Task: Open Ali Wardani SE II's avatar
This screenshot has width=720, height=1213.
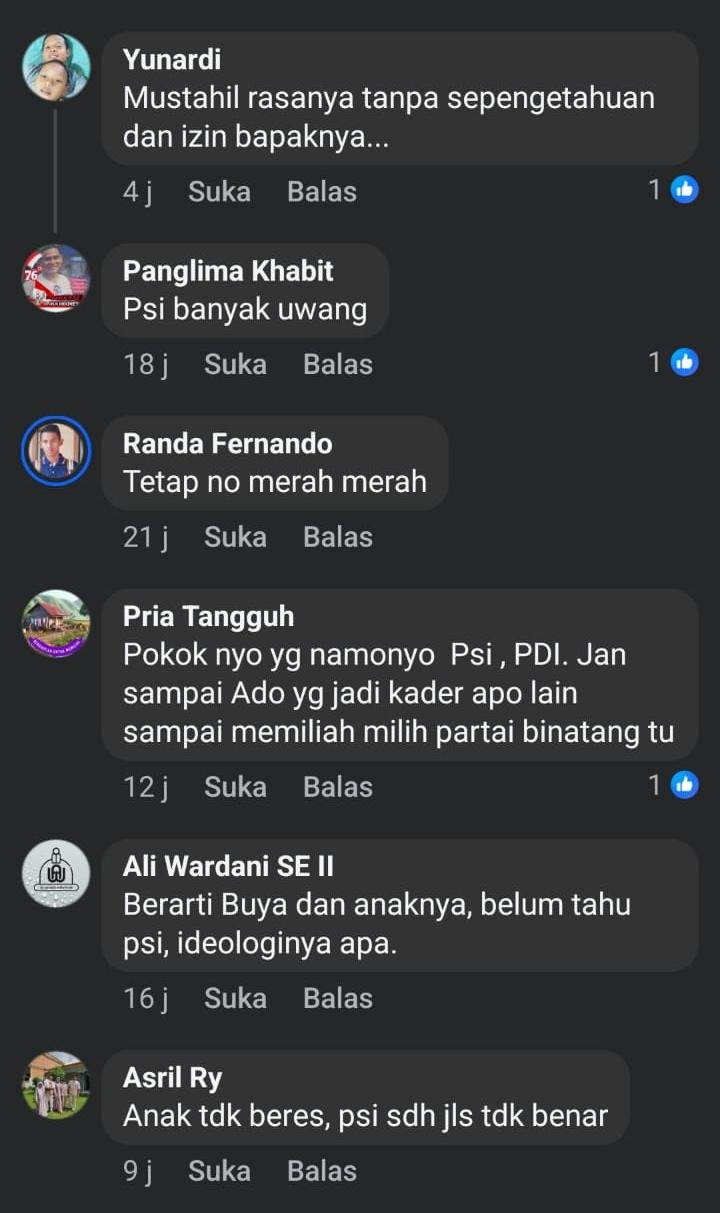Action: pos(56,873)
